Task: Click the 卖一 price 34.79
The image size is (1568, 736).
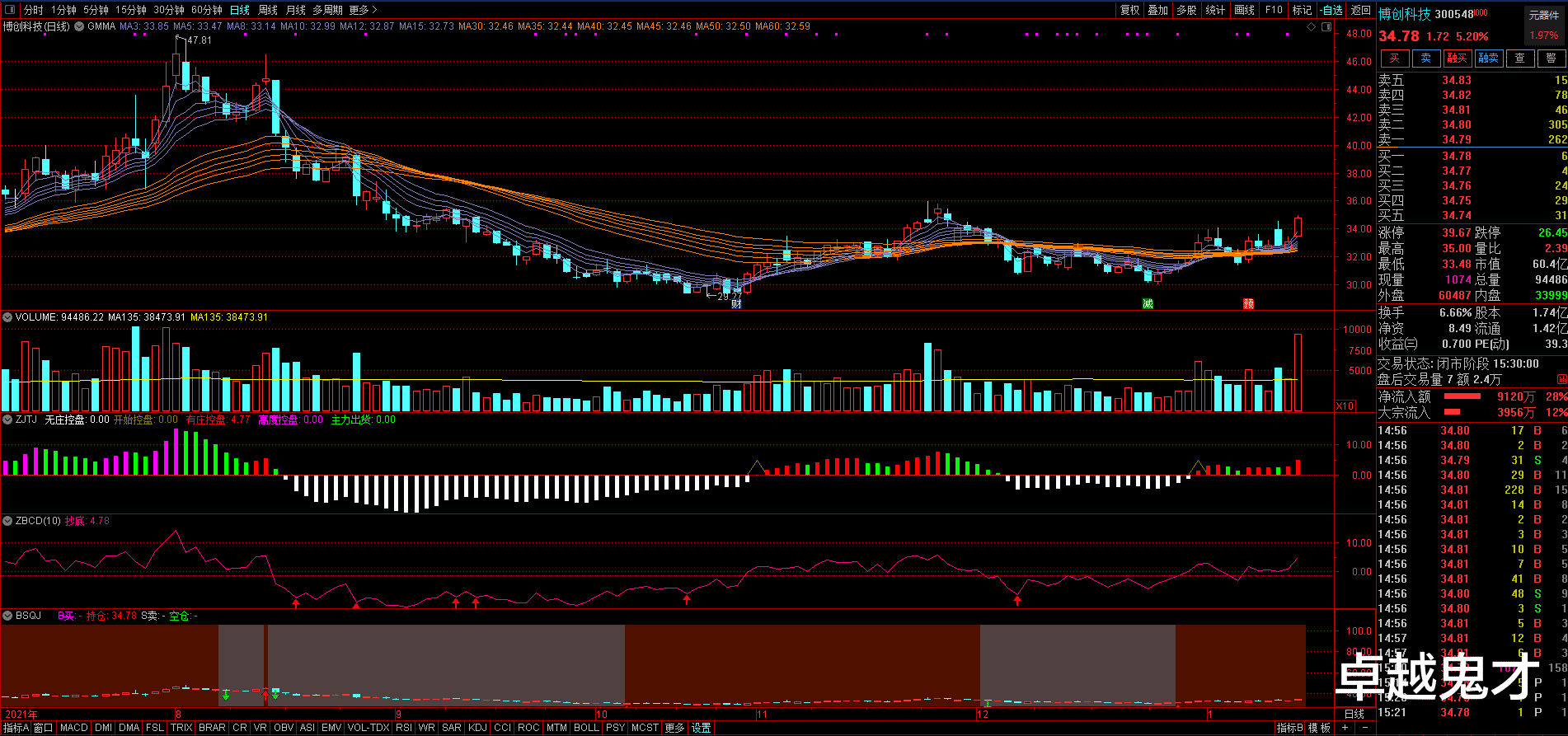Action: (1457, 139)
